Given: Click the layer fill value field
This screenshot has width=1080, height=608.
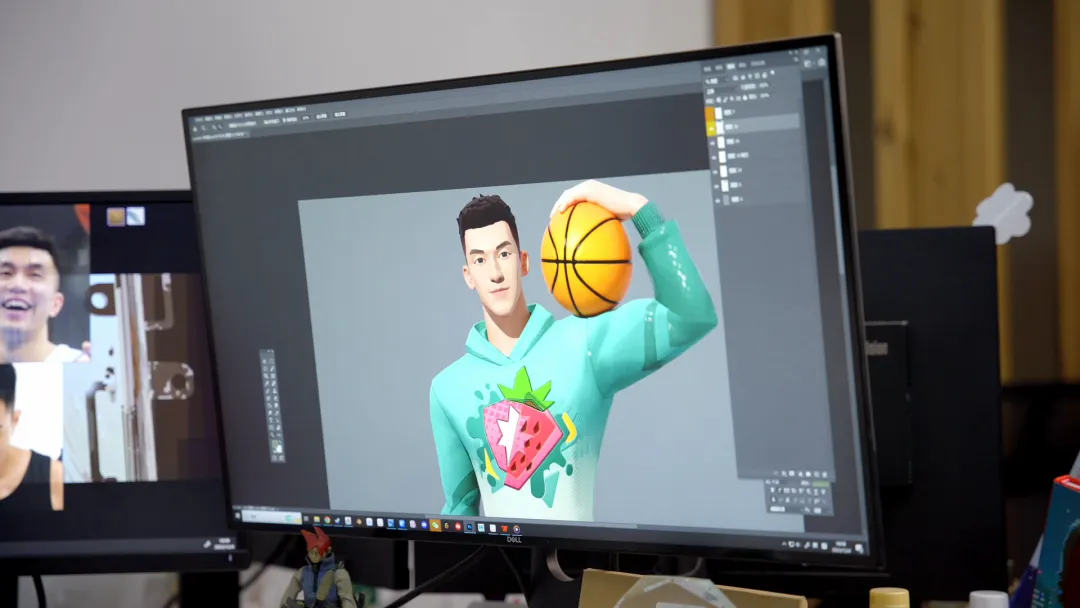Looking at the screenshot, I should (x=764, y=96).
